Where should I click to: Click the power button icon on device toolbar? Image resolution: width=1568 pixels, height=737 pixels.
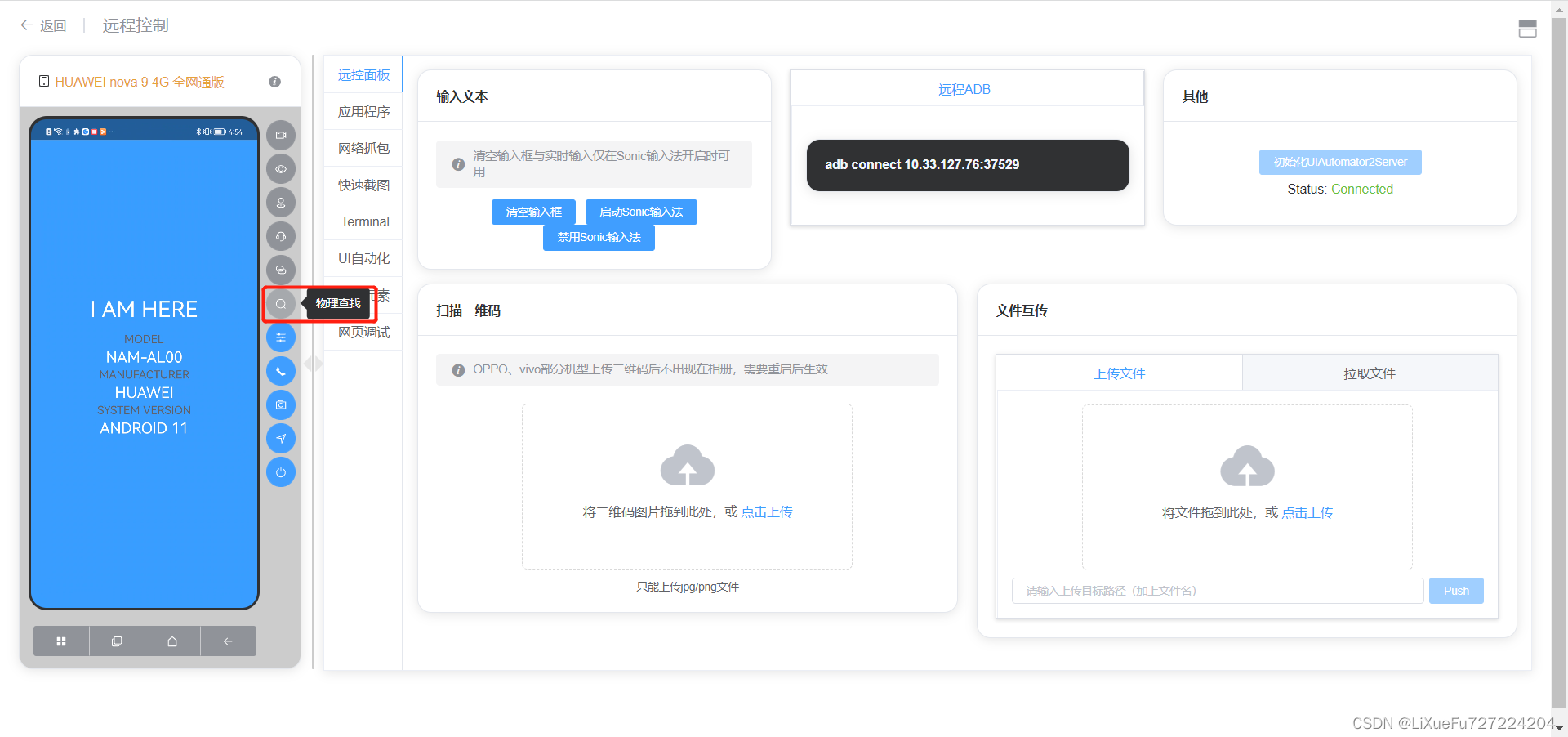coord(280,471)
